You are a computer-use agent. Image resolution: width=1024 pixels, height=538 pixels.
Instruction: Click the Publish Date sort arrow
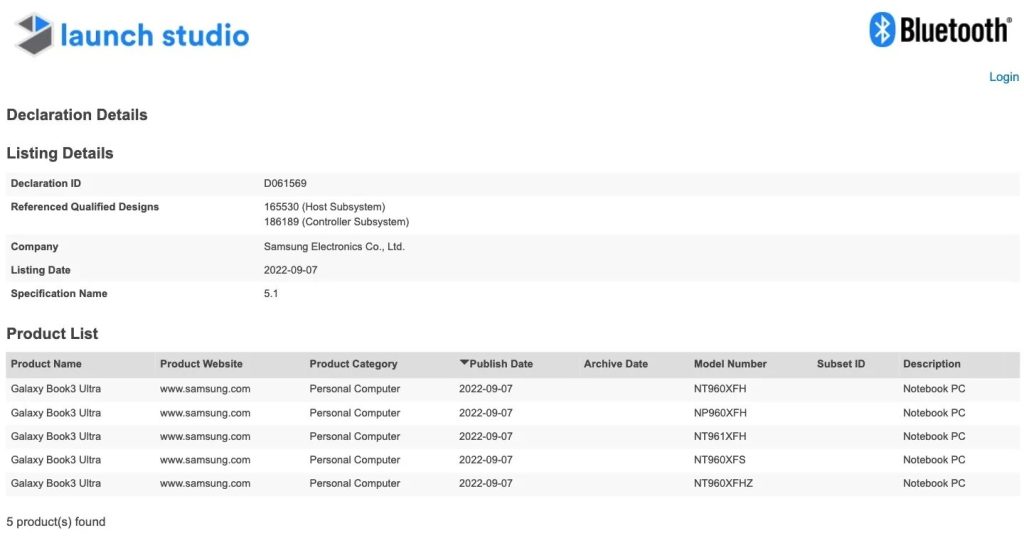[x=464, y=362]
